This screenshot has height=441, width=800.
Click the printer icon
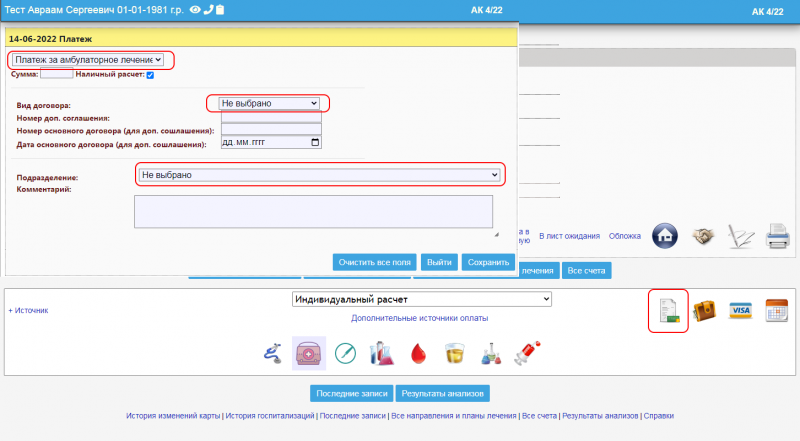(x=778, y=236)
